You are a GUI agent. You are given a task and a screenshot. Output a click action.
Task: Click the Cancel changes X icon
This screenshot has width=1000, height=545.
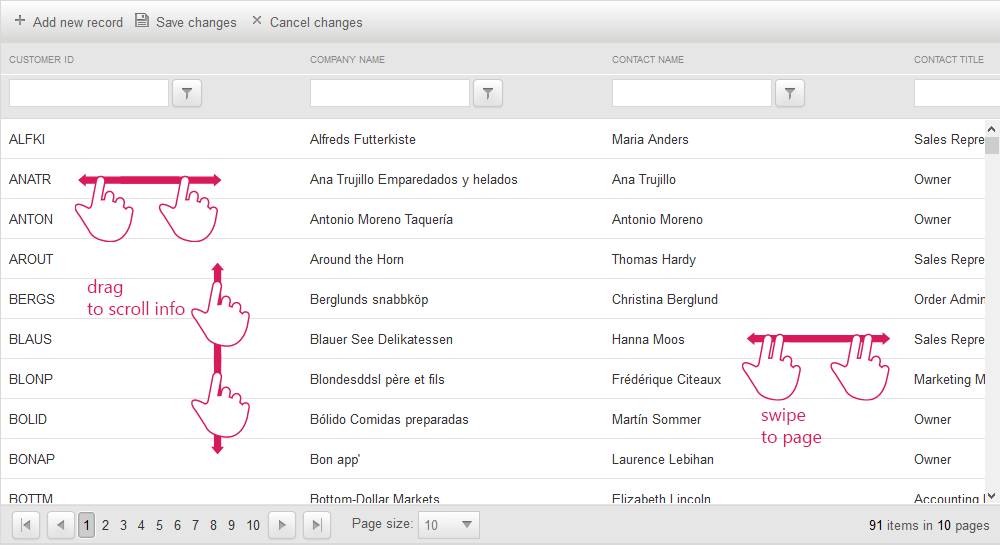point(257,21)
